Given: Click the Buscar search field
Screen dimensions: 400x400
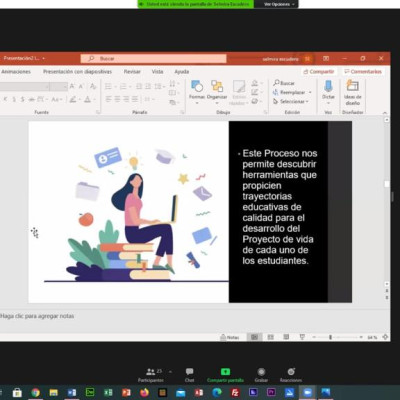Looking at the screenshot, I should pyautogui.click(x=153, y=58).
